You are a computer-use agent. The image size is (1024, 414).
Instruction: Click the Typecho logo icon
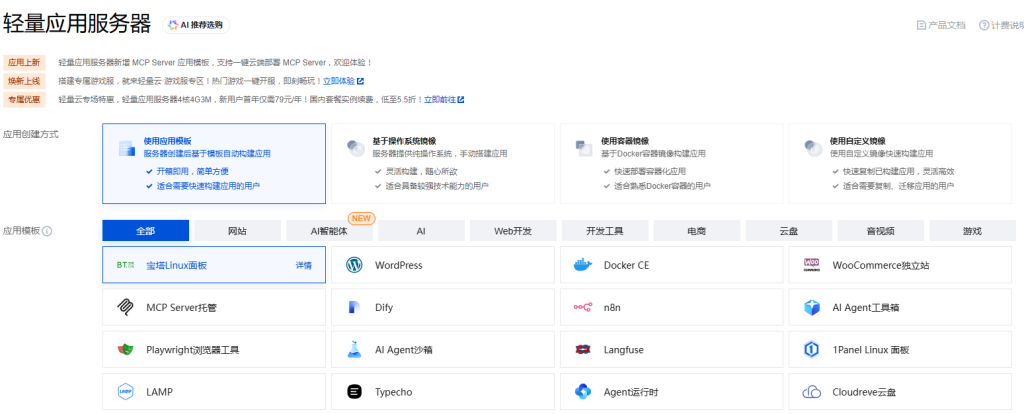pos(354,392)
